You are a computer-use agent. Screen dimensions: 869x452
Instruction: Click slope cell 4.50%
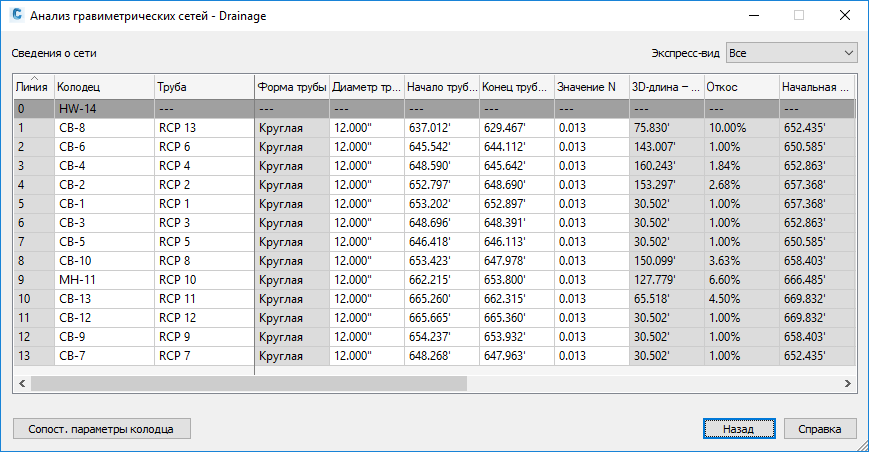click(x=742, y=299)
